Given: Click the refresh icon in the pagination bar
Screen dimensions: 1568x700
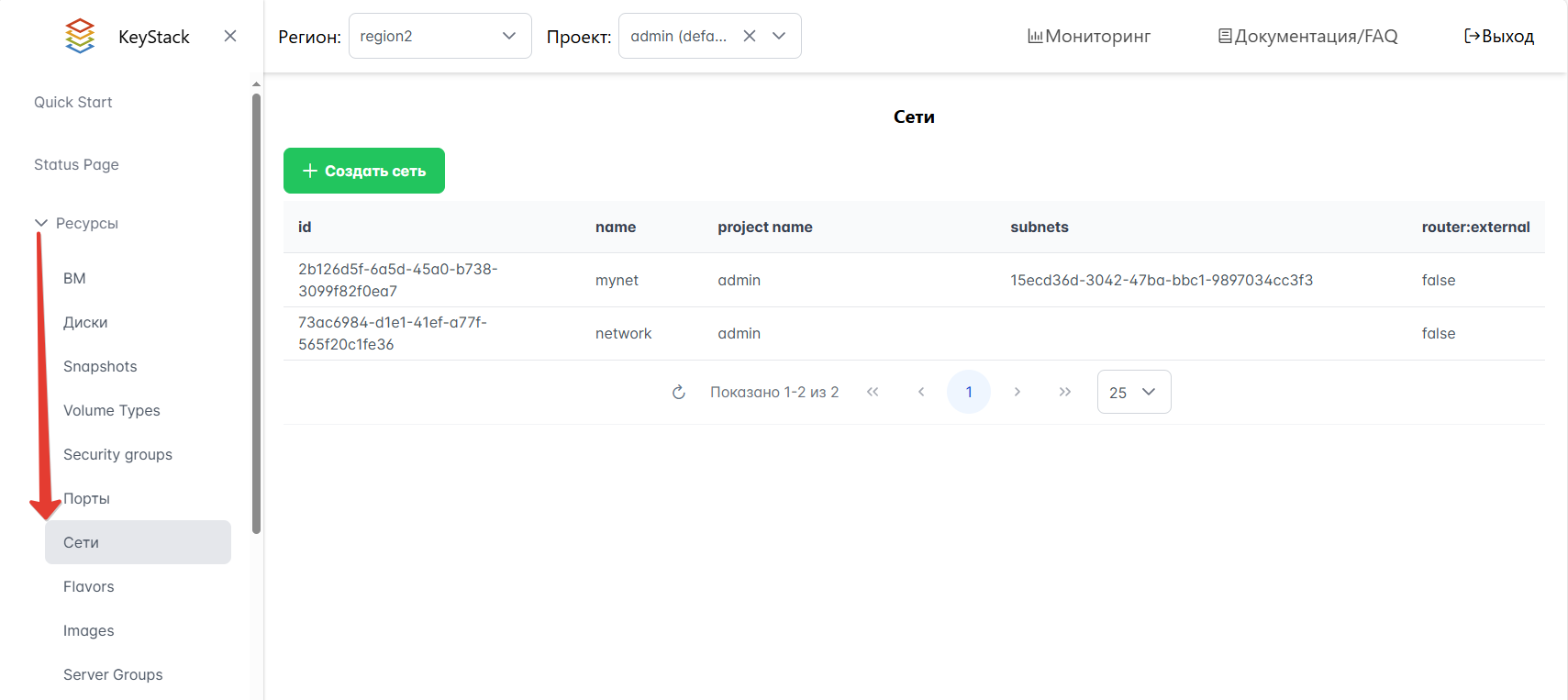Looking at the screenshot, I should (679, 393).
